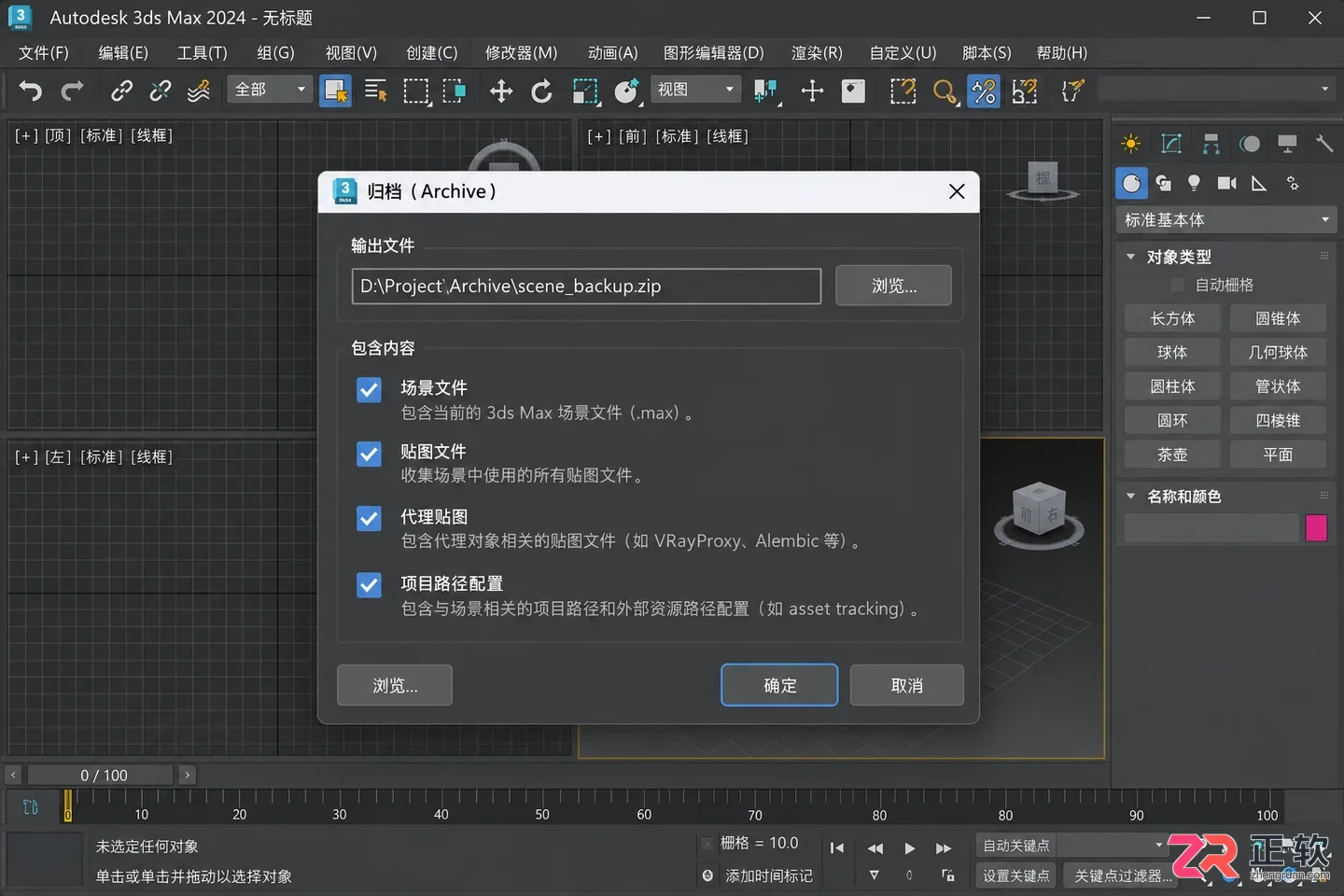1344x896 pixels.
Task: Open the 全部 selection filter dropdown
Action: (270, 90)
